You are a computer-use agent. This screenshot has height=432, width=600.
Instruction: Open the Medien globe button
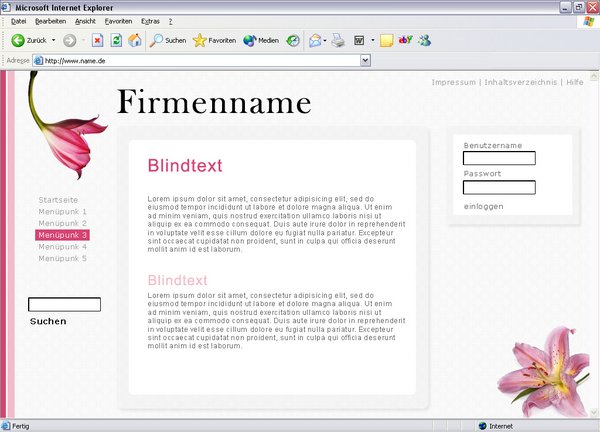261,40
